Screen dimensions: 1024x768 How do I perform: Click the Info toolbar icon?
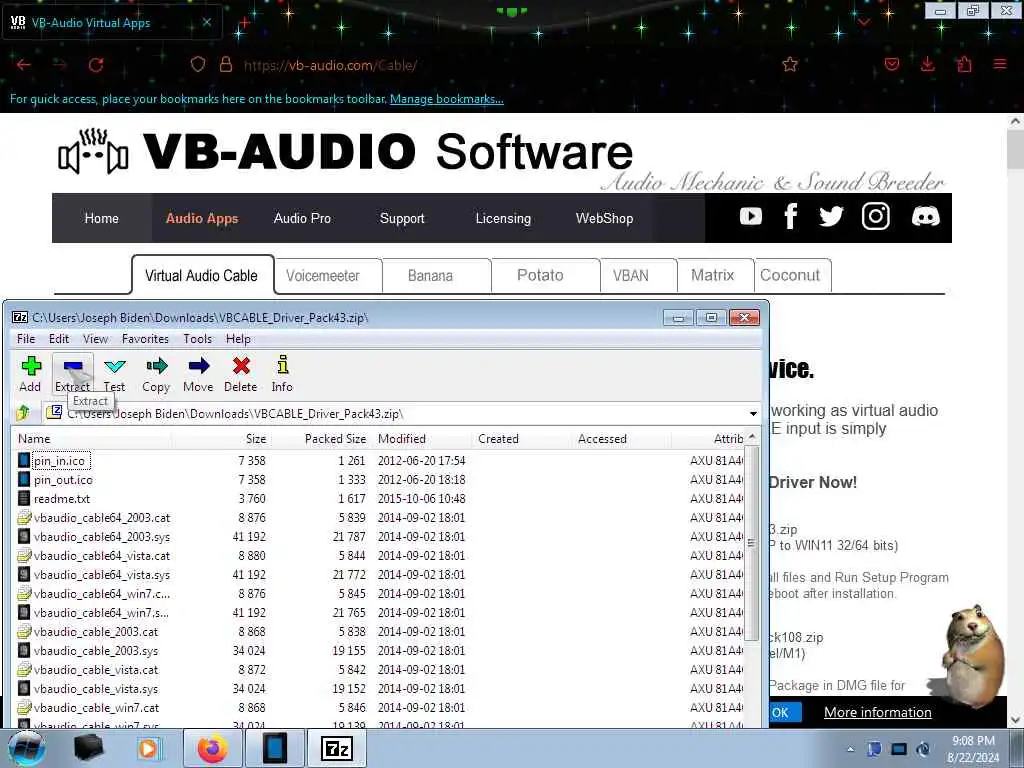click(282, 374)
